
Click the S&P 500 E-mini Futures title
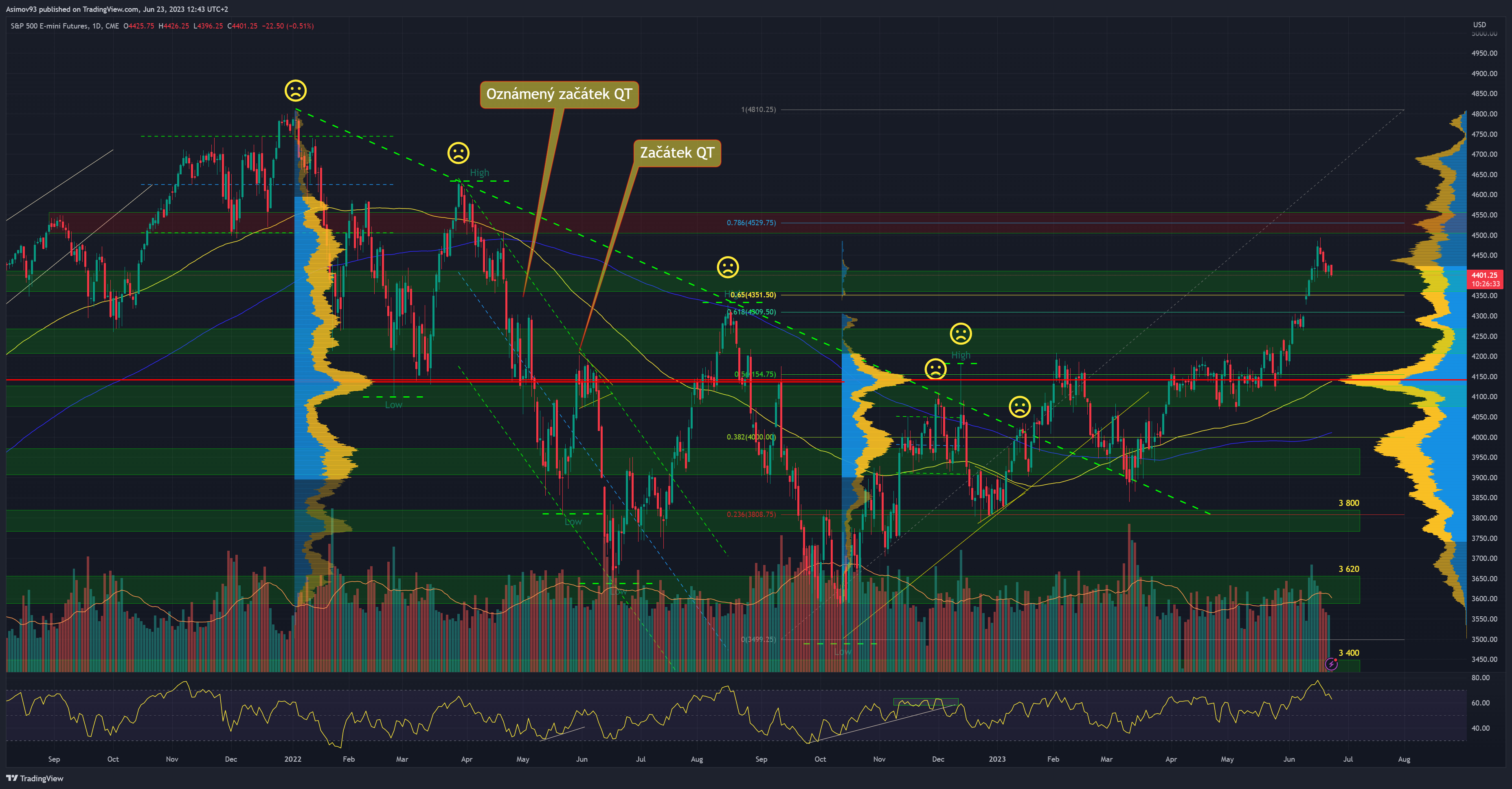[x=50, y=26]
